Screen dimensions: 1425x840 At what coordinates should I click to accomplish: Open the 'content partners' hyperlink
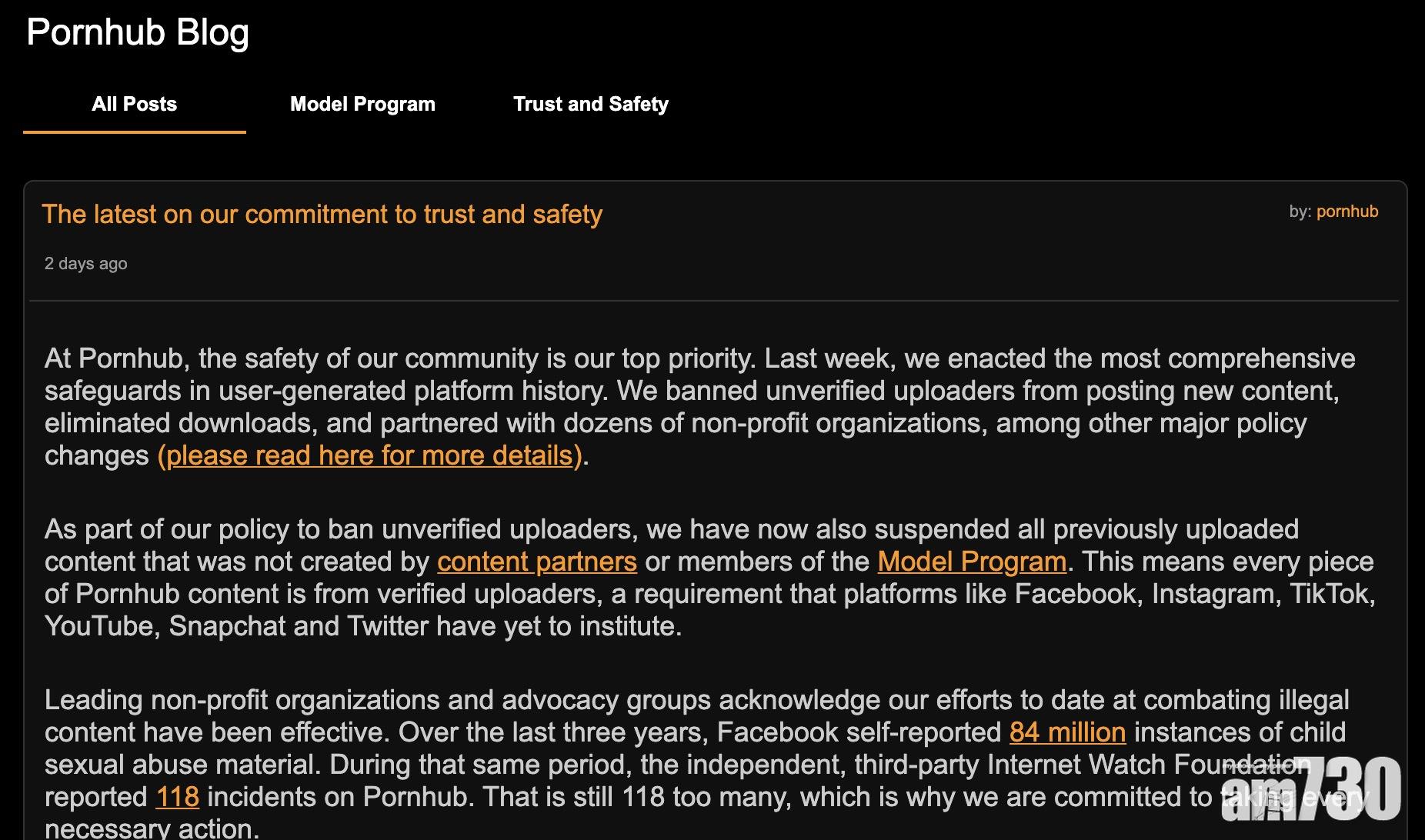pos(536,562)
